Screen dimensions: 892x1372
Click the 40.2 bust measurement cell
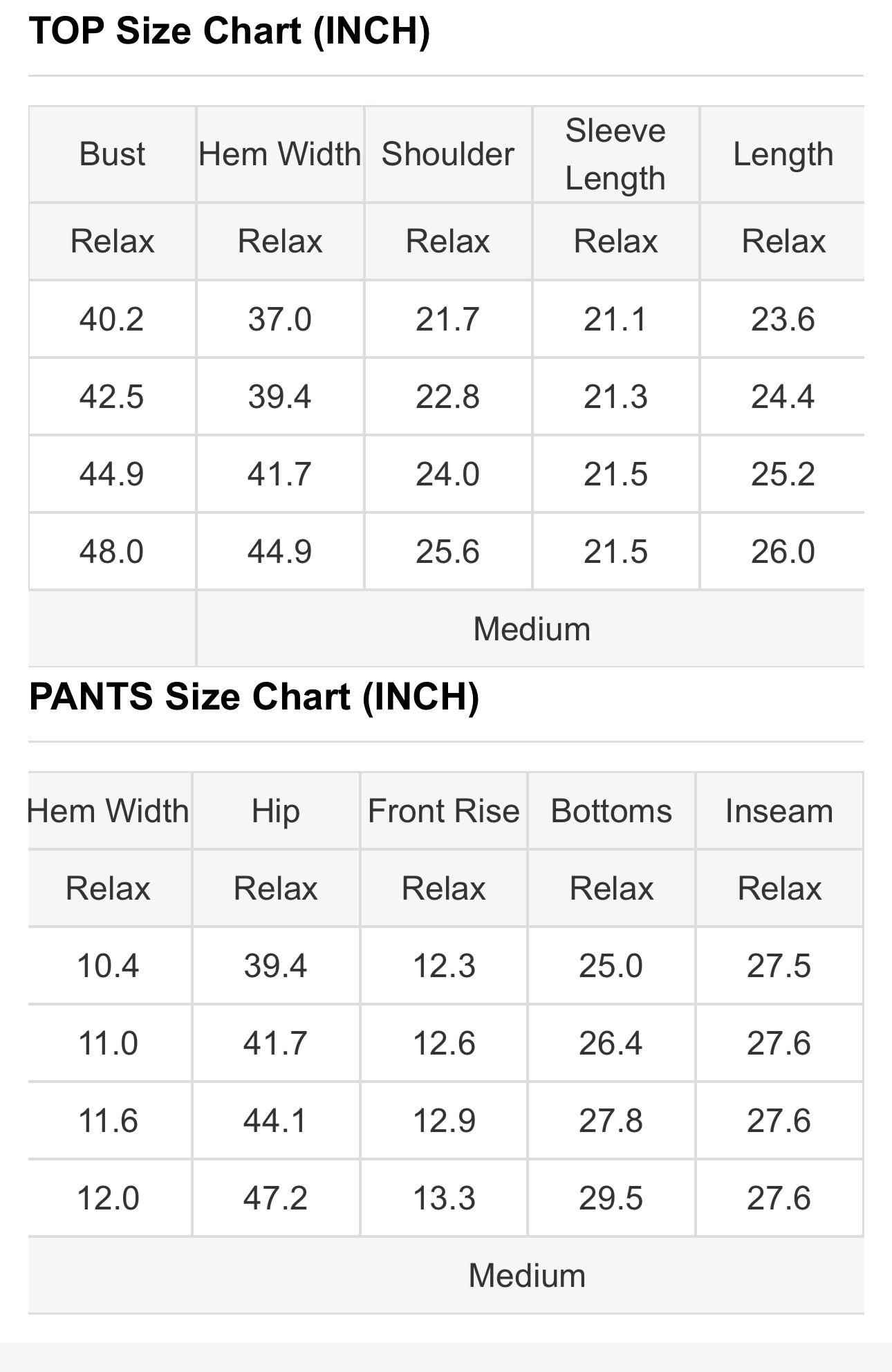click(111, 319)
